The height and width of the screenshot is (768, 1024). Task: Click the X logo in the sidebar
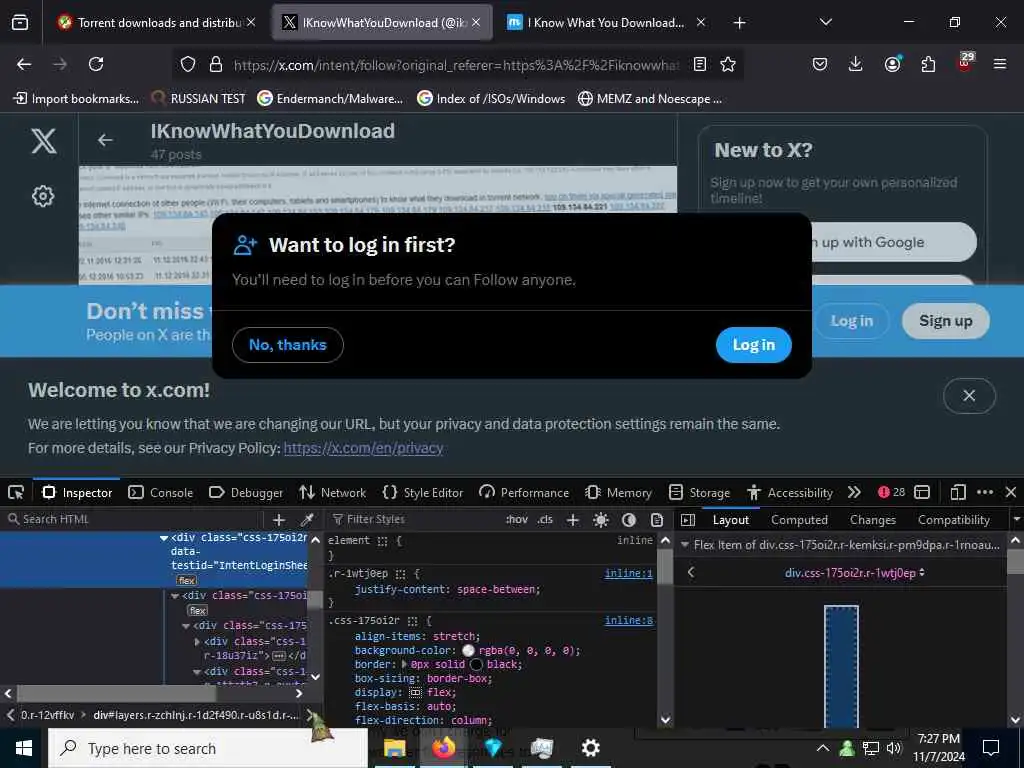pos(44,141)
